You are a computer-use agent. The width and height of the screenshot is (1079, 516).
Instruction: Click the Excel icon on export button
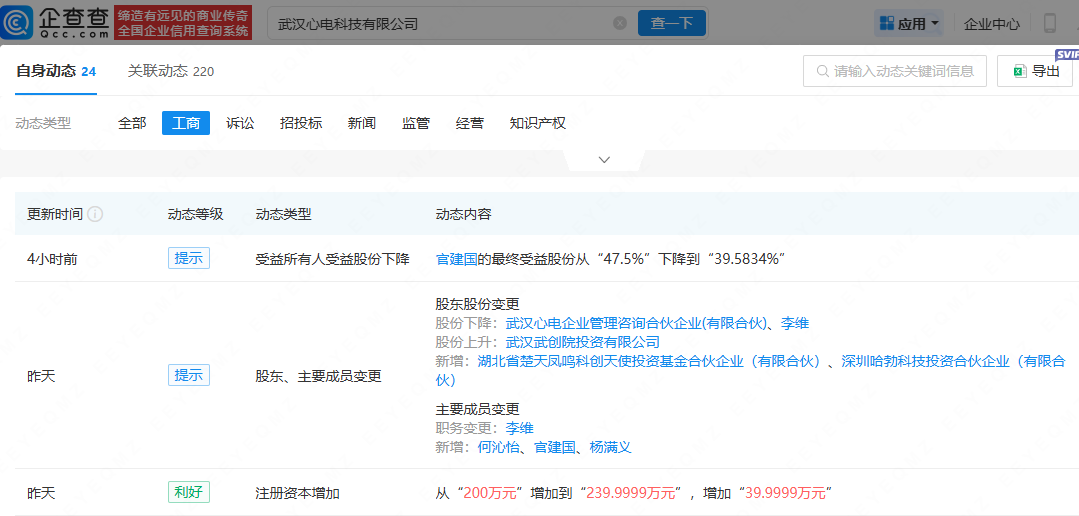(x=1019, y=71)
